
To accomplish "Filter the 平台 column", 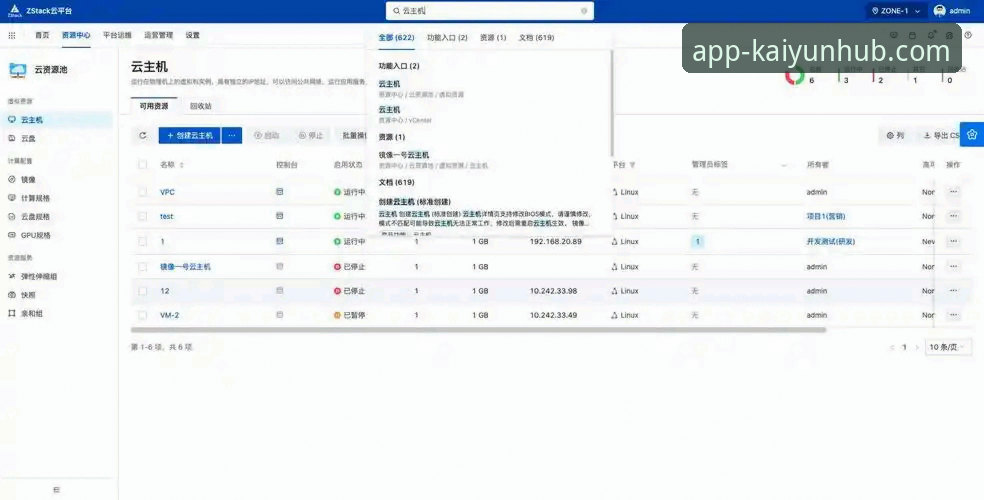I will [x=632, y=165].
